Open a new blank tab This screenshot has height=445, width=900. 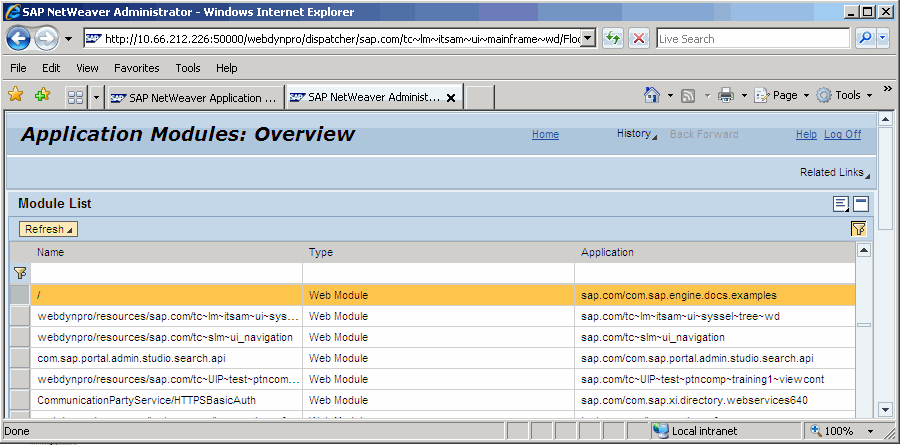479,98
